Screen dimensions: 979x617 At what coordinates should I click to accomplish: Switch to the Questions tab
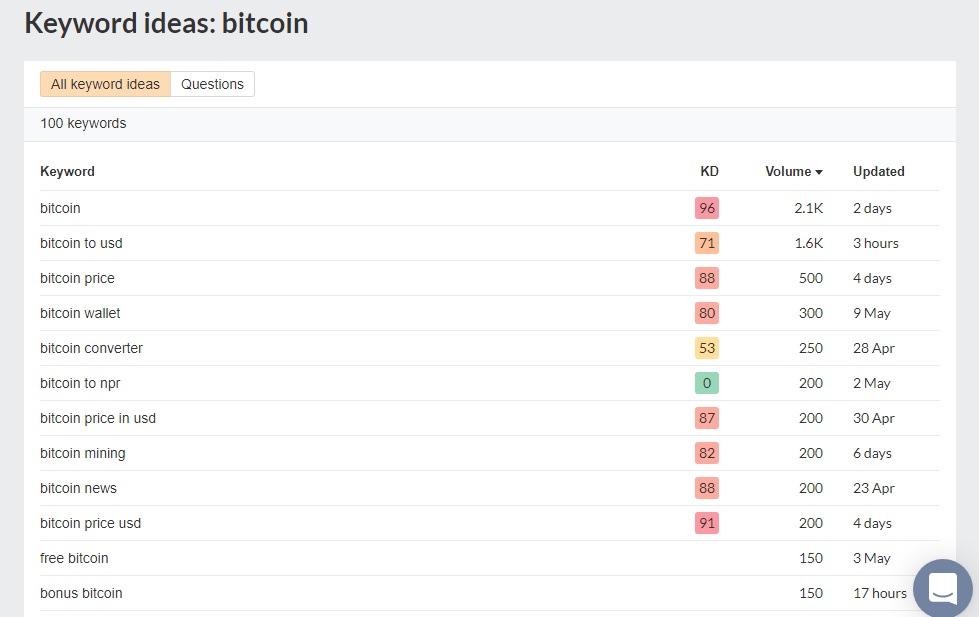[212, 84]
